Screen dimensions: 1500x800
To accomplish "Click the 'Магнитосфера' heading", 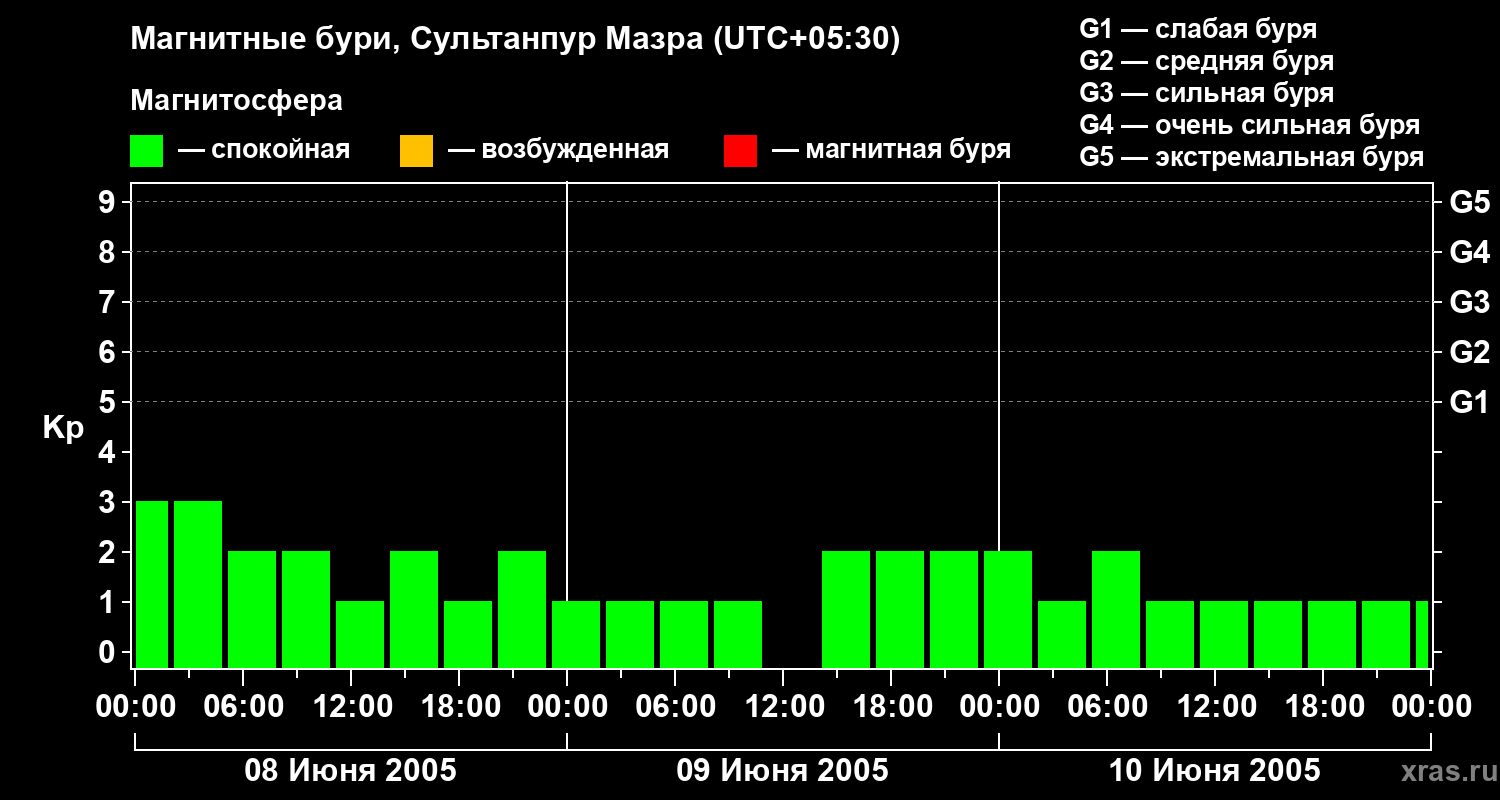I will point(237,101).
